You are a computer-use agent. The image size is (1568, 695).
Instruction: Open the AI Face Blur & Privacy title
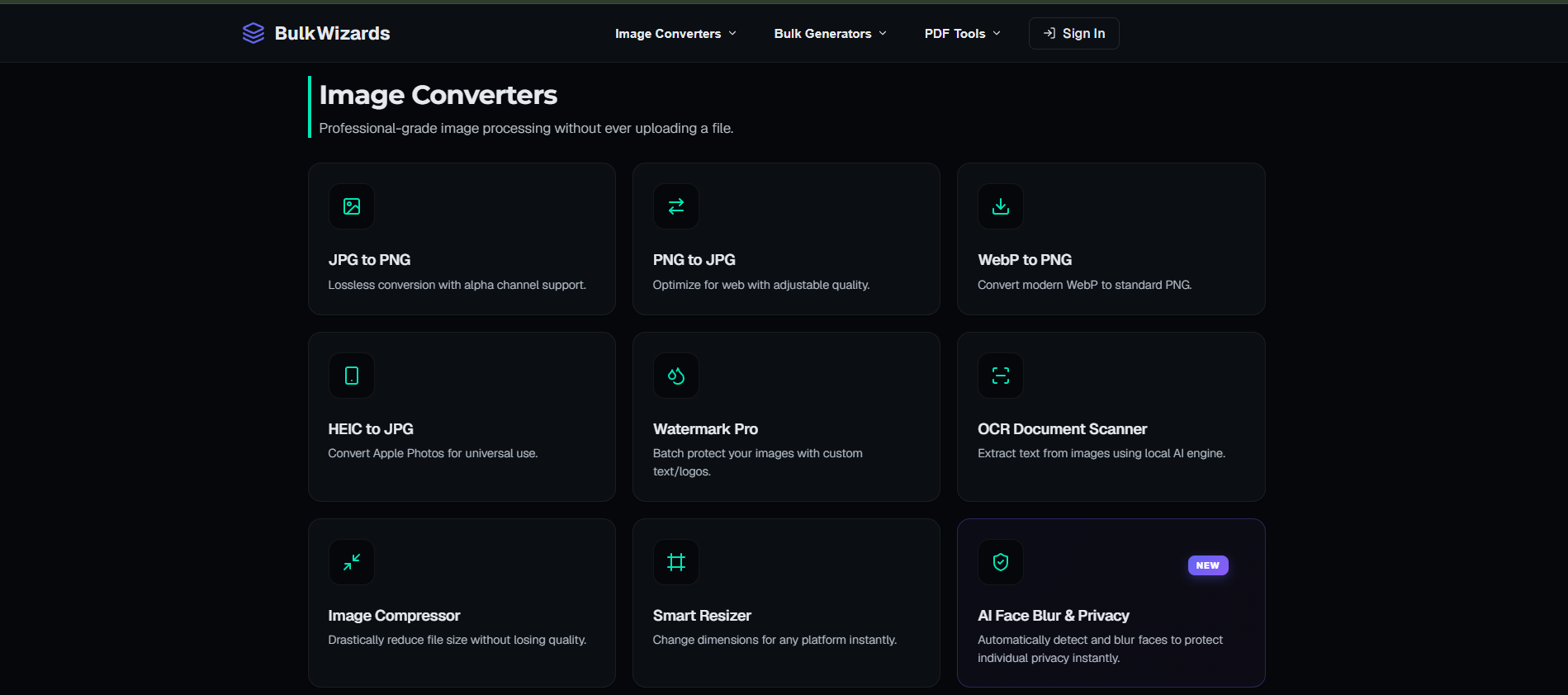click(1054, 616)
